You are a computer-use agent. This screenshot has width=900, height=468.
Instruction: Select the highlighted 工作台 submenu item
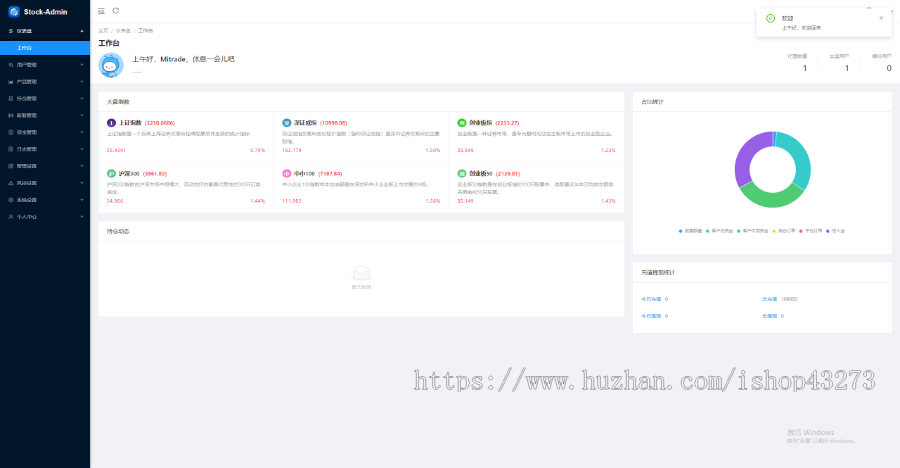coord(45,48)
